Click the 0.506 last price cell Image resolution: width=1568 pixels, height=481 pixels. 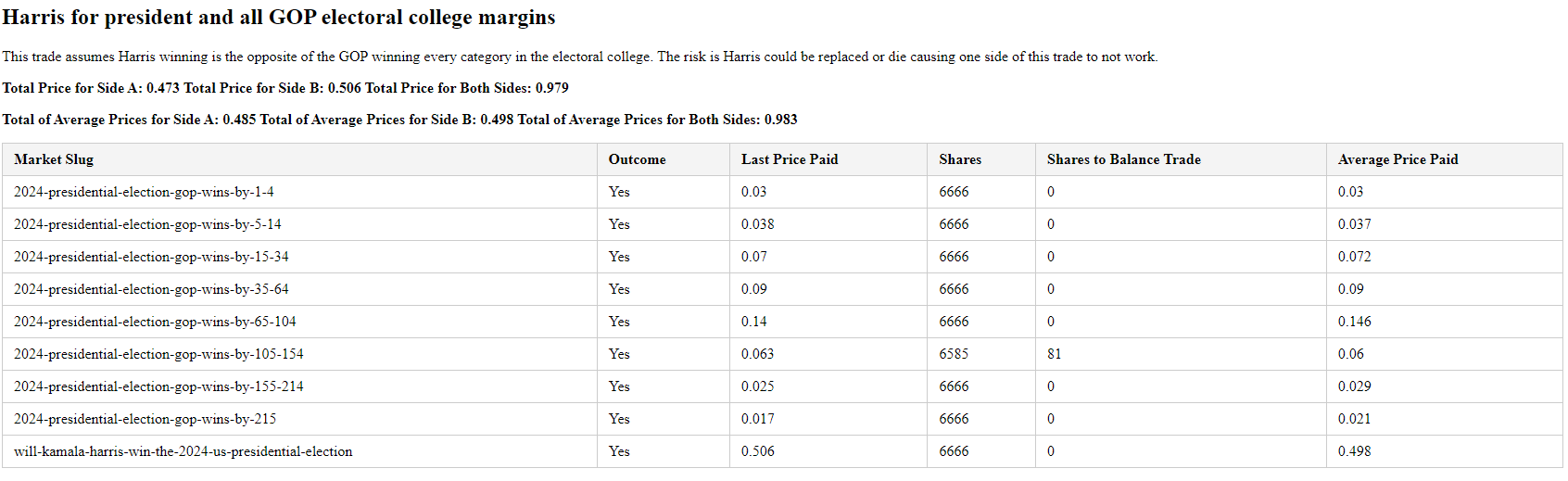click(757, 451)
